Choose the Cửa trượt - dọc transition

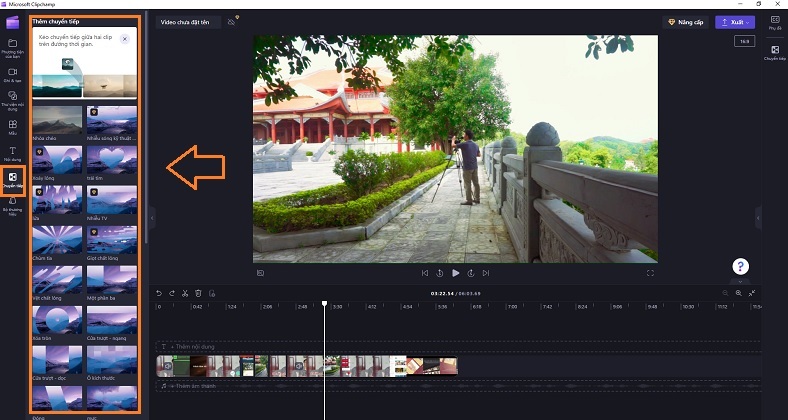57,360
